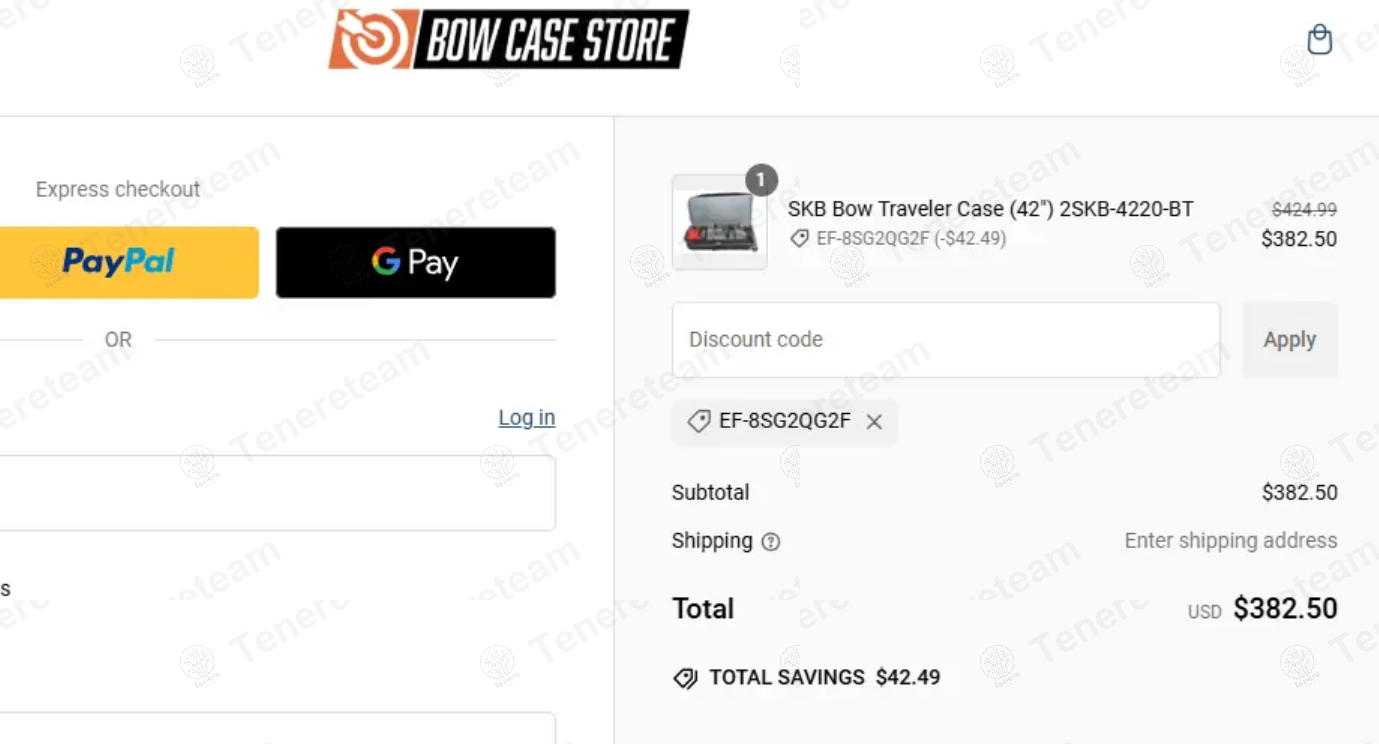Select the SKB Bow Traveler Case product title
1379x744 pixels.
click(990, 209)
